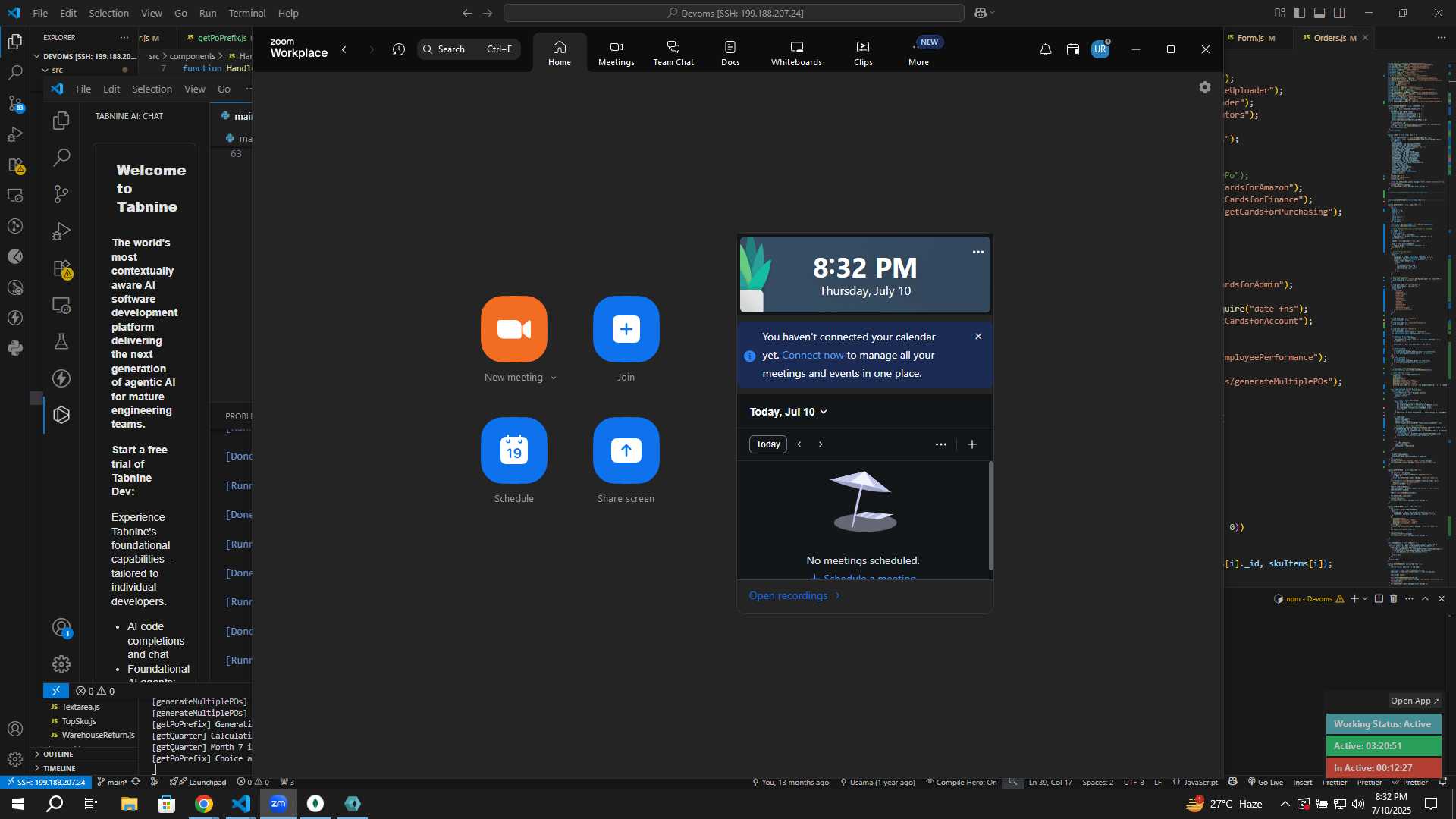Click Today button in calendar
Viewport: 1456px width, 819px height.
767,444
